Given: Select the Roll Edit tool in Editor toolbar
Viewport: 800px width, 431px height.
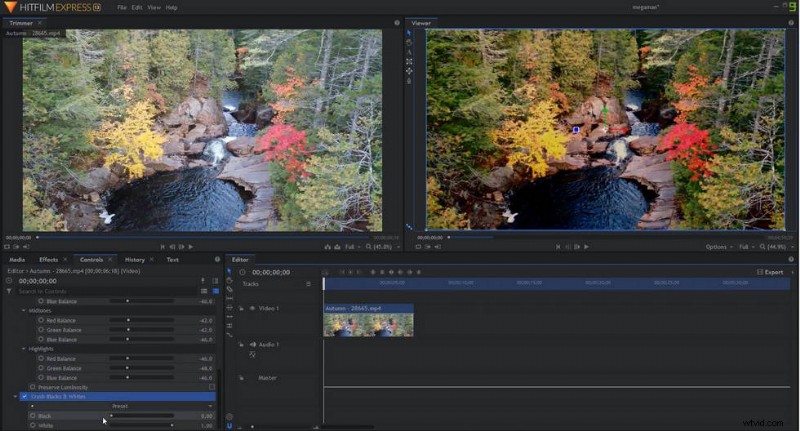Looking at the screenshot, I should 229,326.
